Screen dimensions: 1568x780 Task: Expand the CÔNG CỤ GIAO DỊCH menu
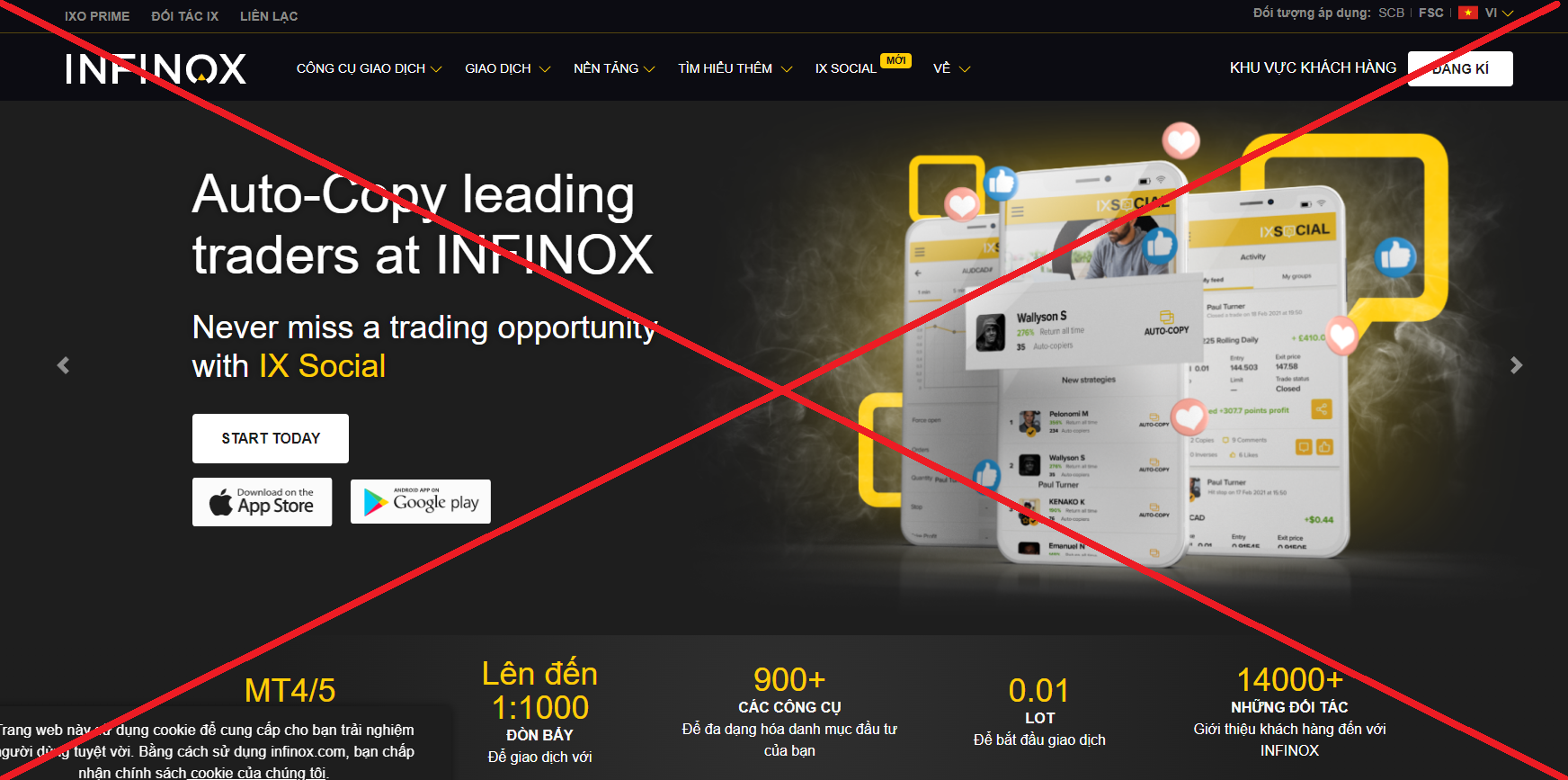coord(369,68)
